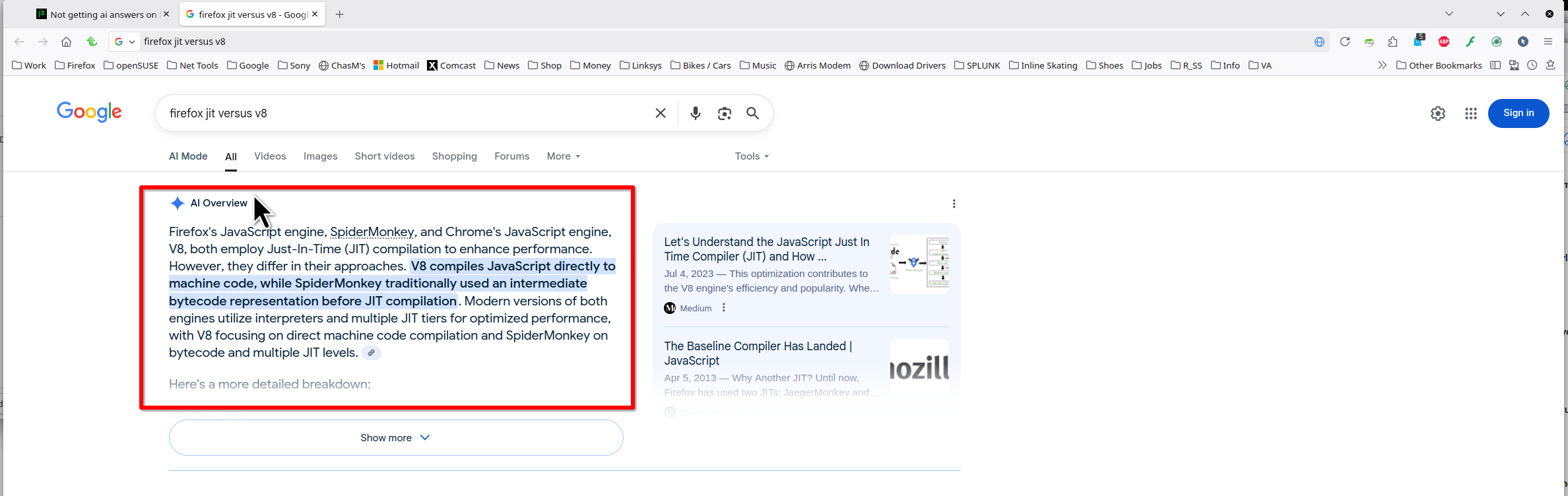Click the SpiderMonkey underlined link
Viewport: 1568px width, 496px height.
click(372, 232)
